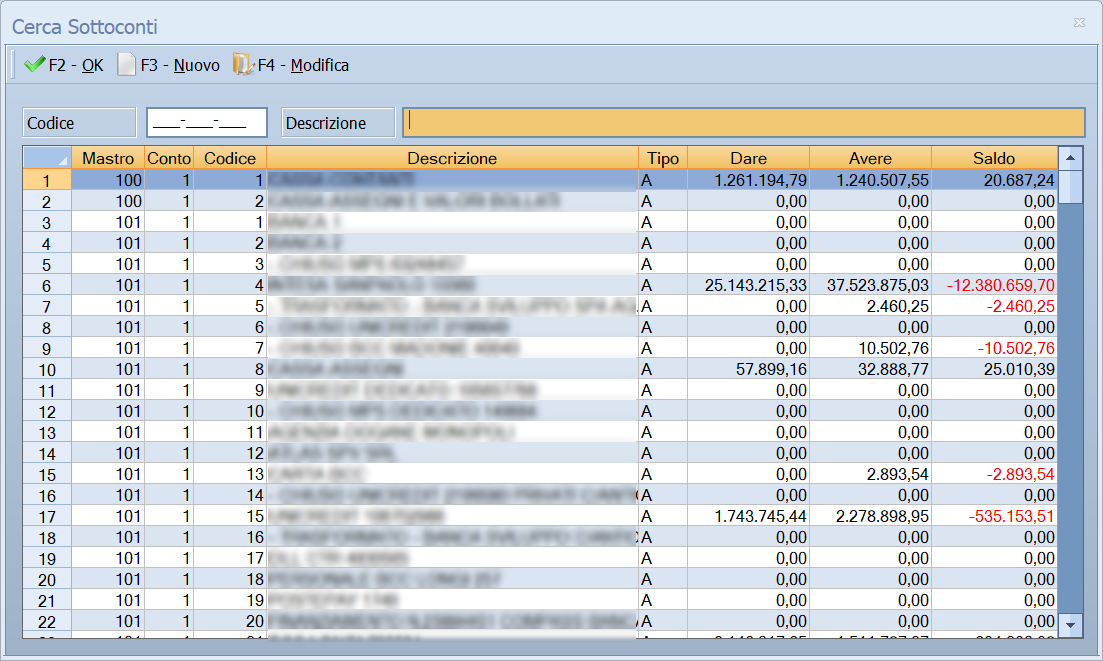Confirm selection with F2 - OK

point(64,65)
